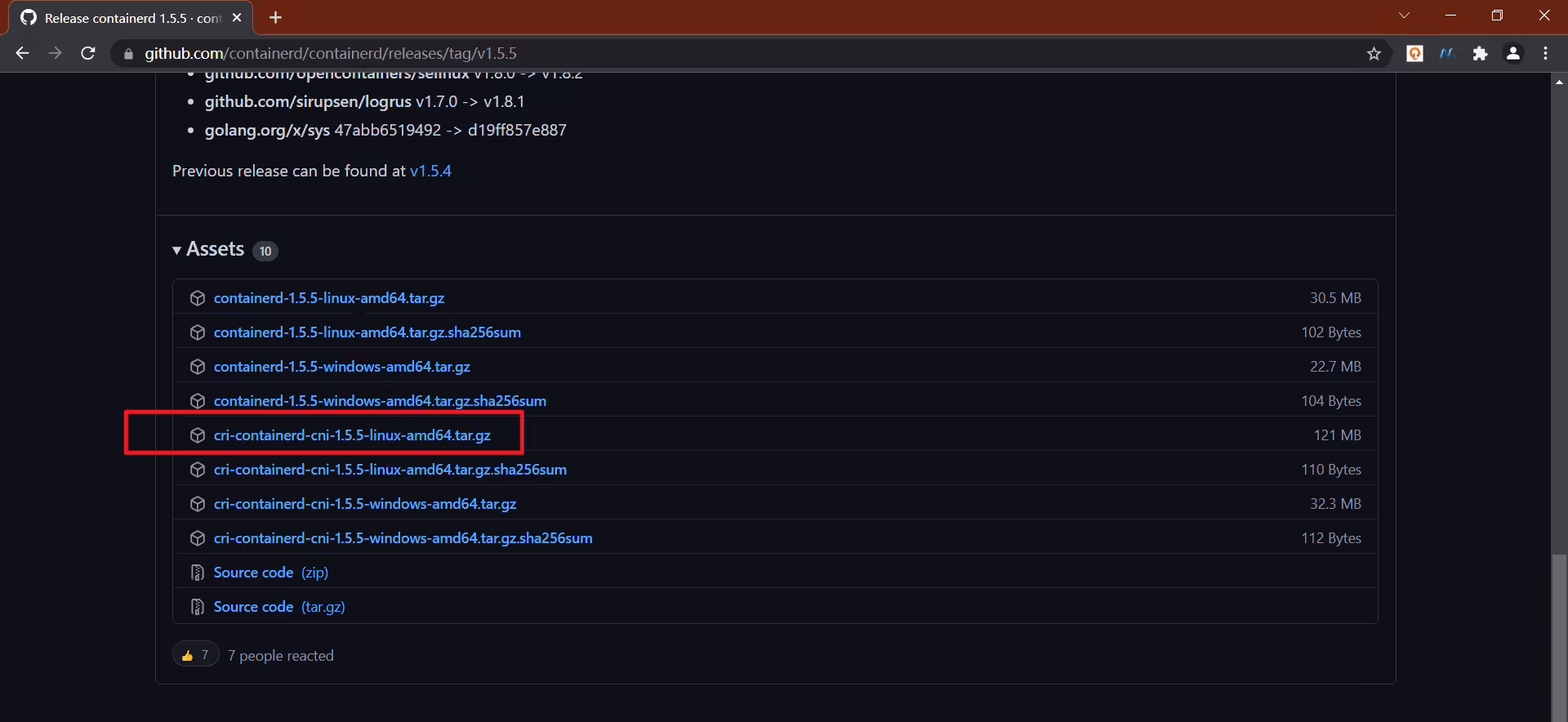Screen dimensions: 1568x722
Task: Download containerd-1.5.5-windows-amd64.tar.gz.sha256sum
Action: click(380, 401)
